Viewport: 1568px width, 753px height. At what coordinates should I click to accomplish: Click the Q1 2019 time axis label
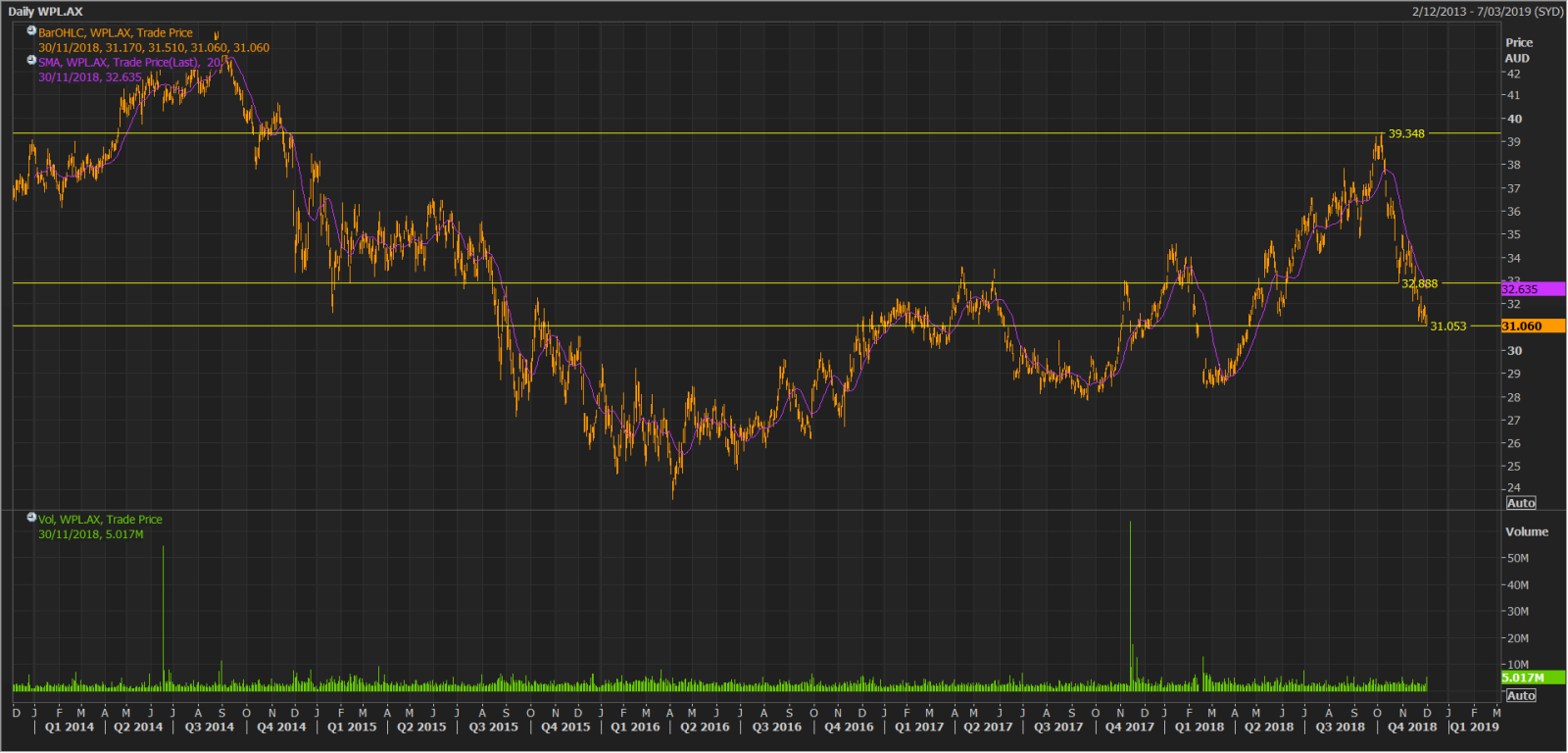[x=1475, y=727]
